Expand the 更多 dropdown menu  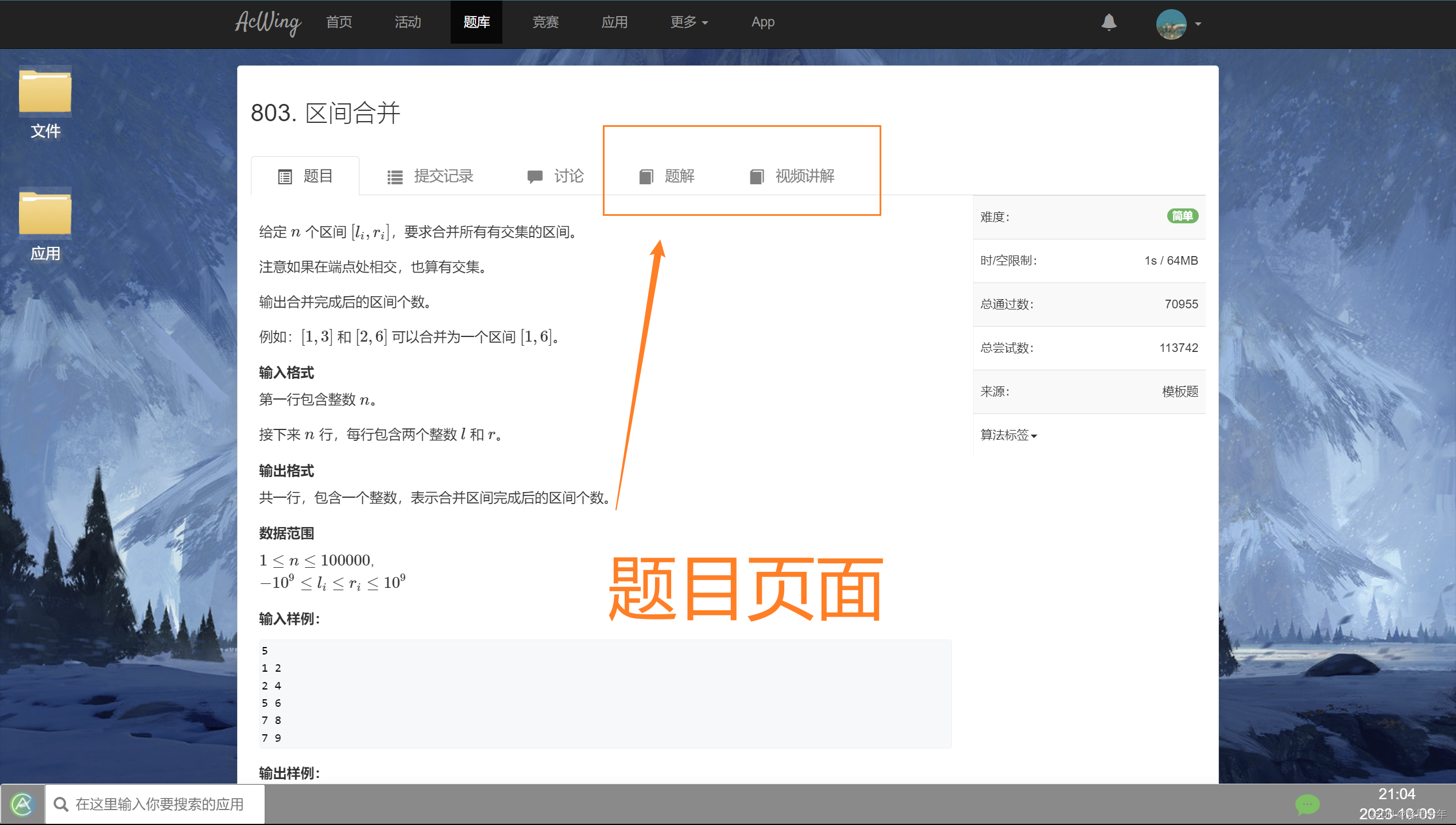(689, 22)
